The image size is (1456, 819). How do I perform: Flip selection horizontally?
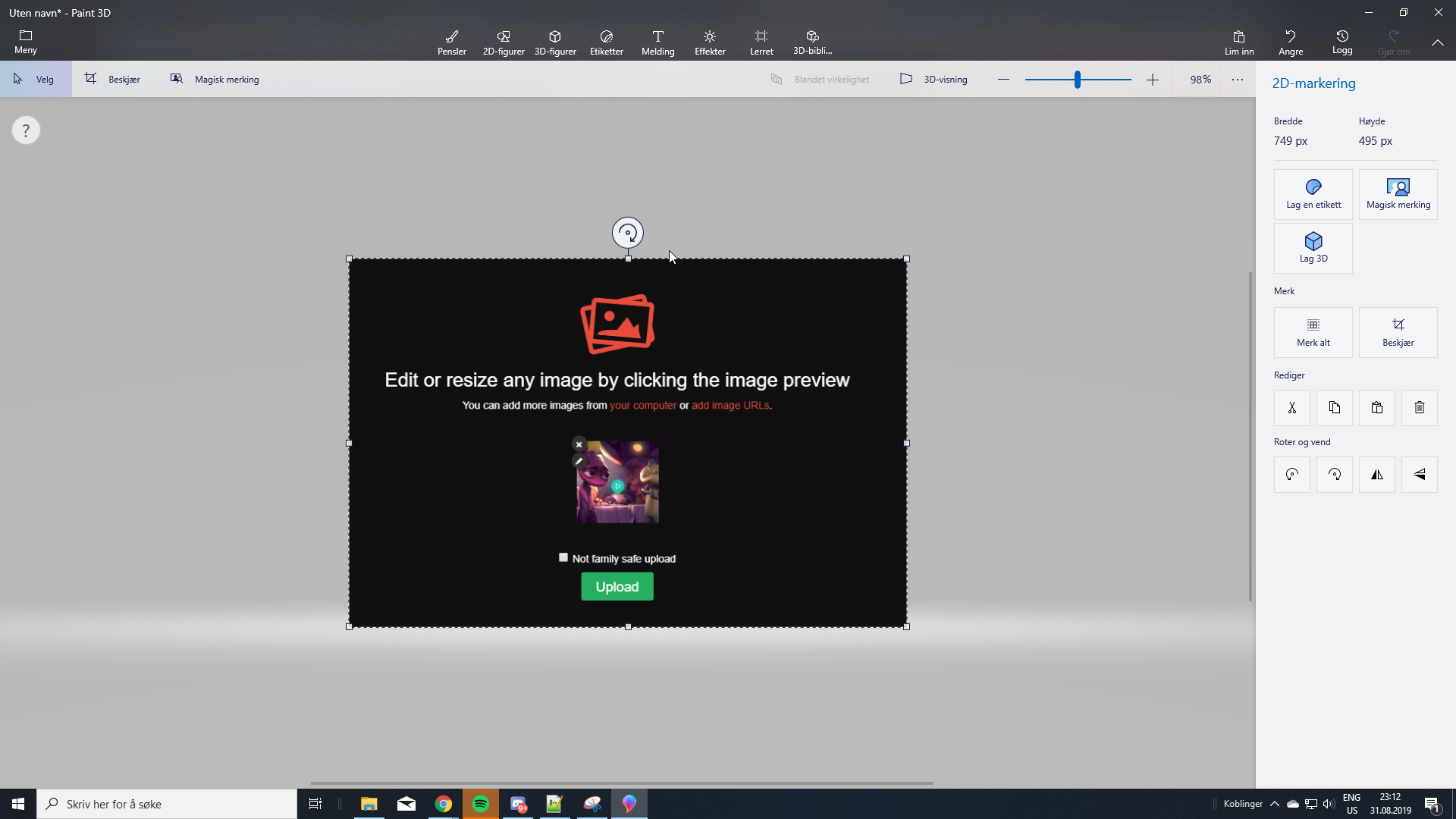click(x=1377, y=475)
